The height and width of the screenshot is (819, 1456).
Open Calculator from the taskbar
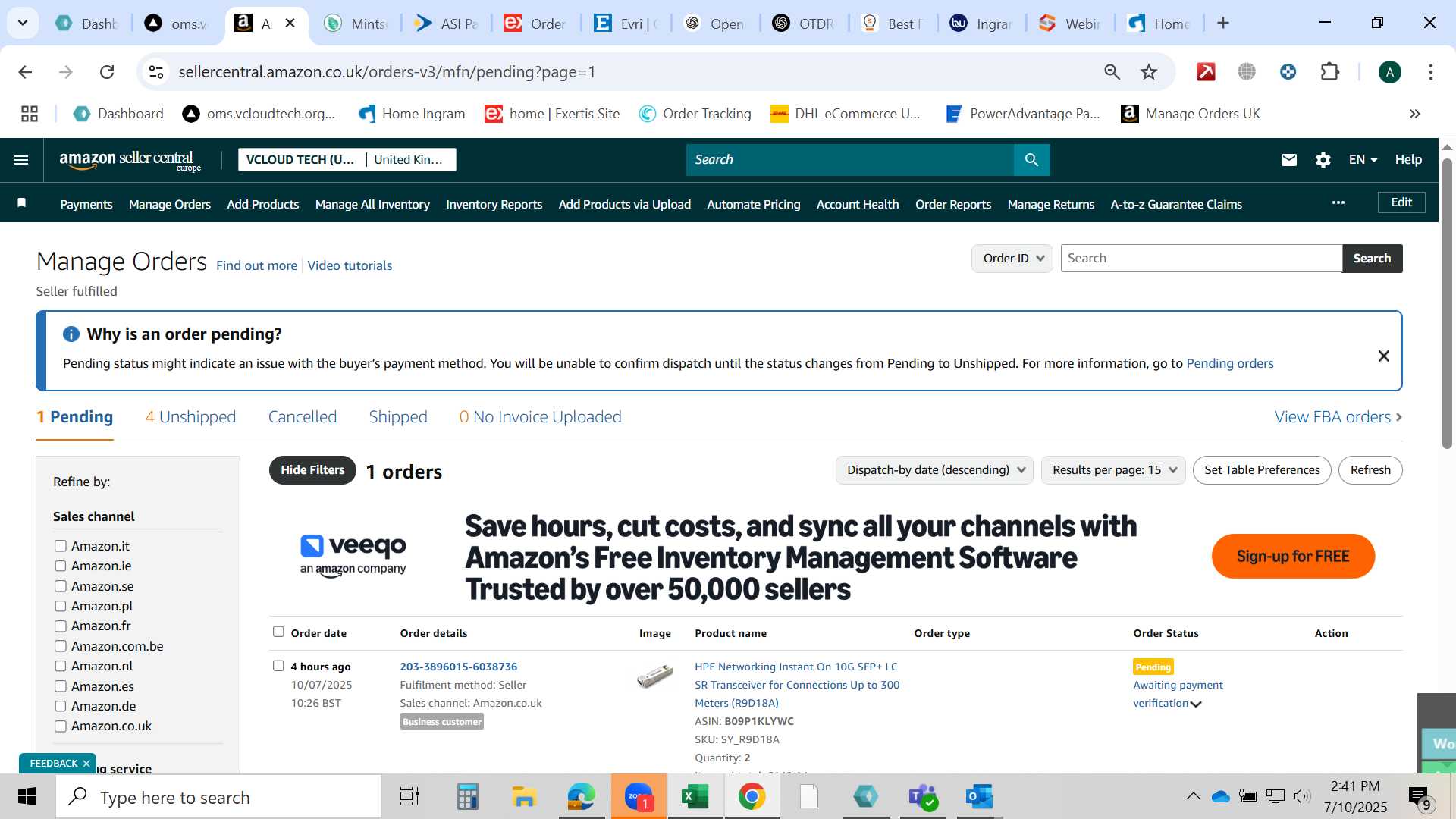click(x=467, y=796)
